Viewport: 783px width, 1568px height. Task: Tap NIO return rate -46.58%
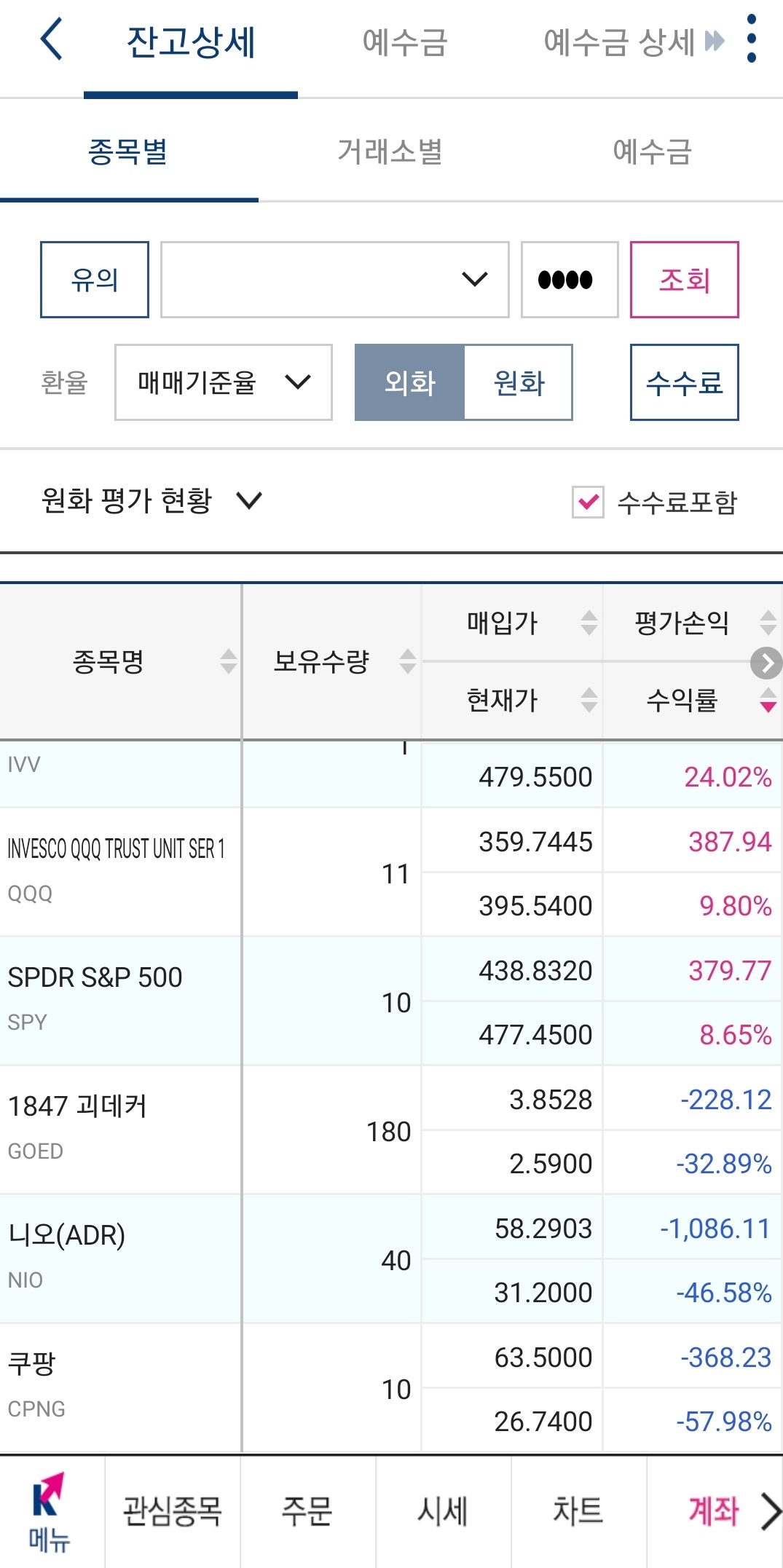point(724,1293)
